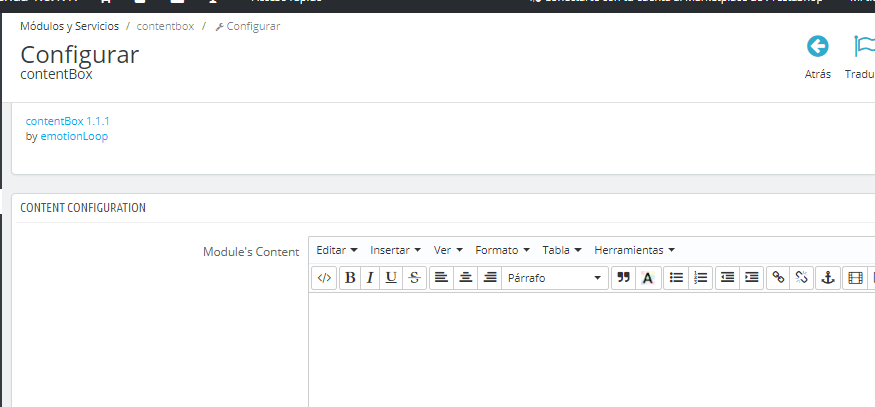Expand the Tabla menu
This screenshot has height=407, width=875.
coord(561,250)
